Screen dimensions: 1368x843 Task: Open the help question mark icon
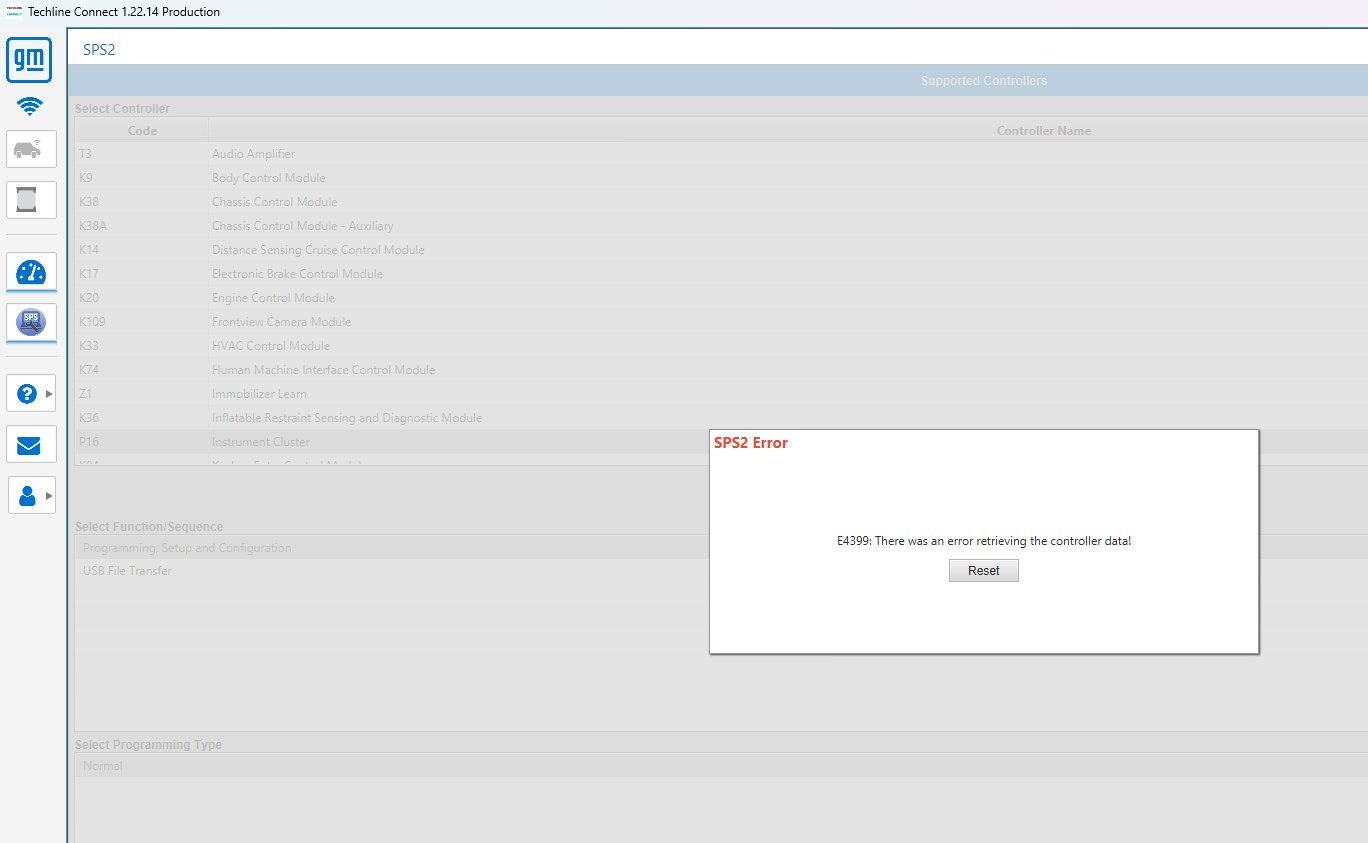[x=27, y=394]
